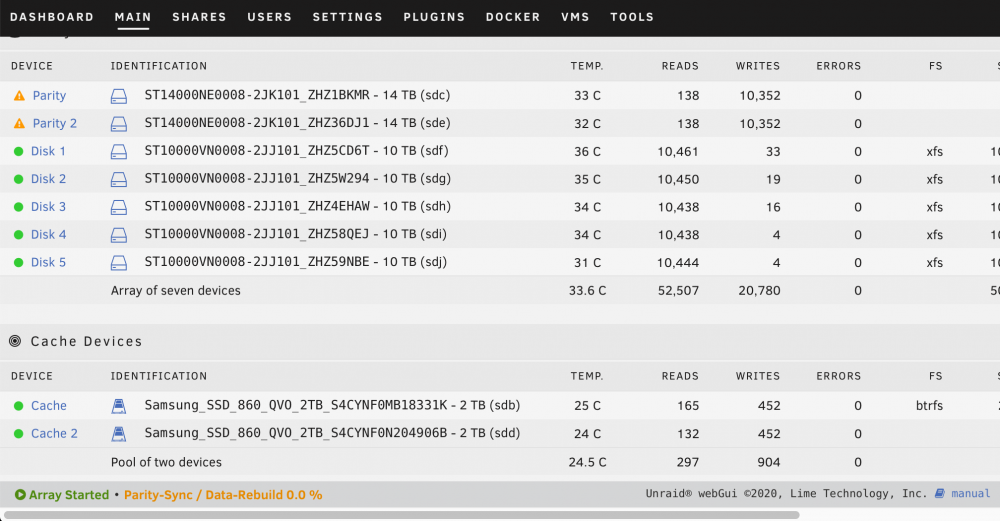
Task: Click identification ST10000VN0008-2JJ101_ZHZ5CD6T
Action: coord(257,150)
